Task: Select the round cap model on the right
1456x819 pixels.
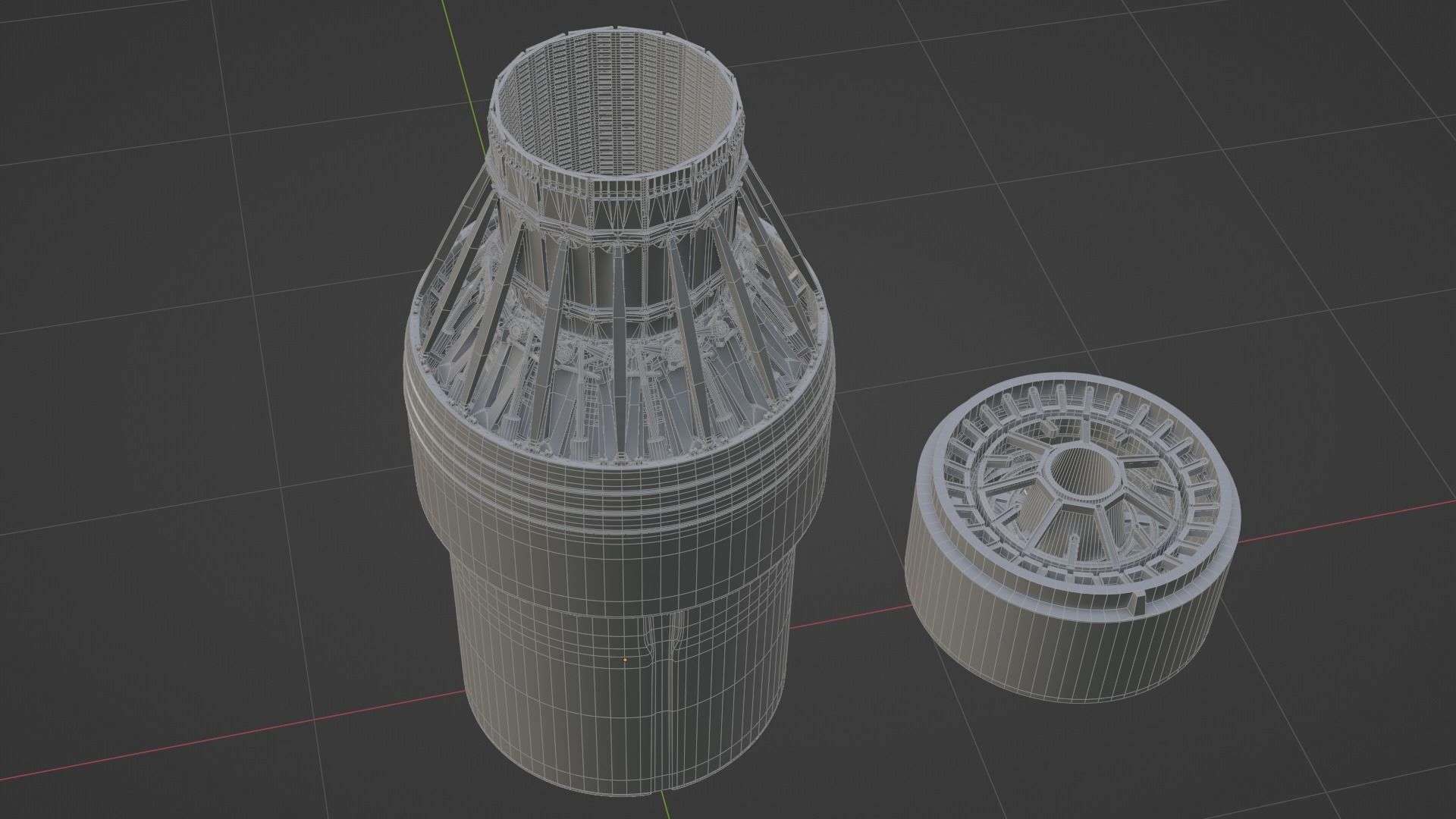Action: pos(1072,536)
